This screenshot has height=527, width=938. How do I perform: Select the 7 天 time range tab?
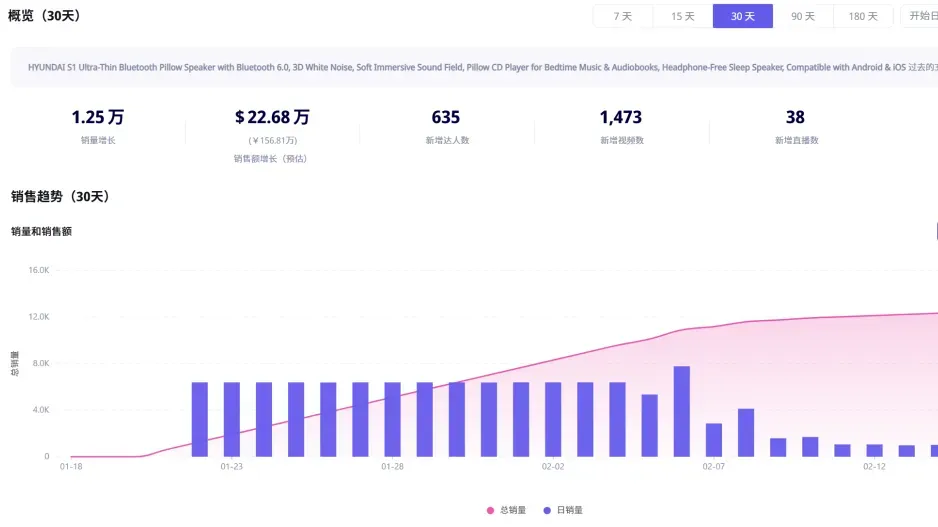click(x=623, y=16)
